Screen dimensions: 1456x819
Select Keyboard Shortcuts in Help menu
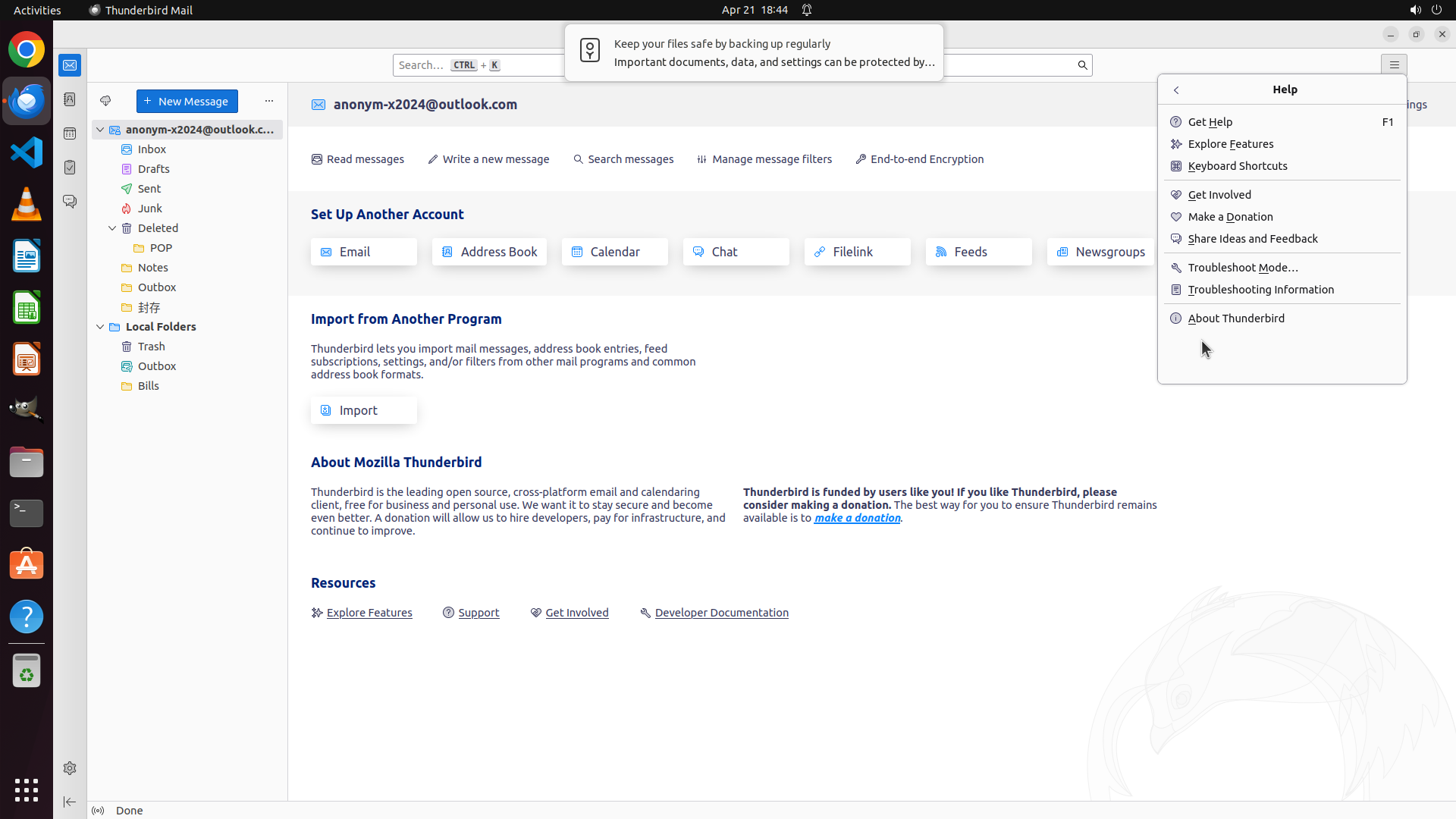(x=1237, y=166)
